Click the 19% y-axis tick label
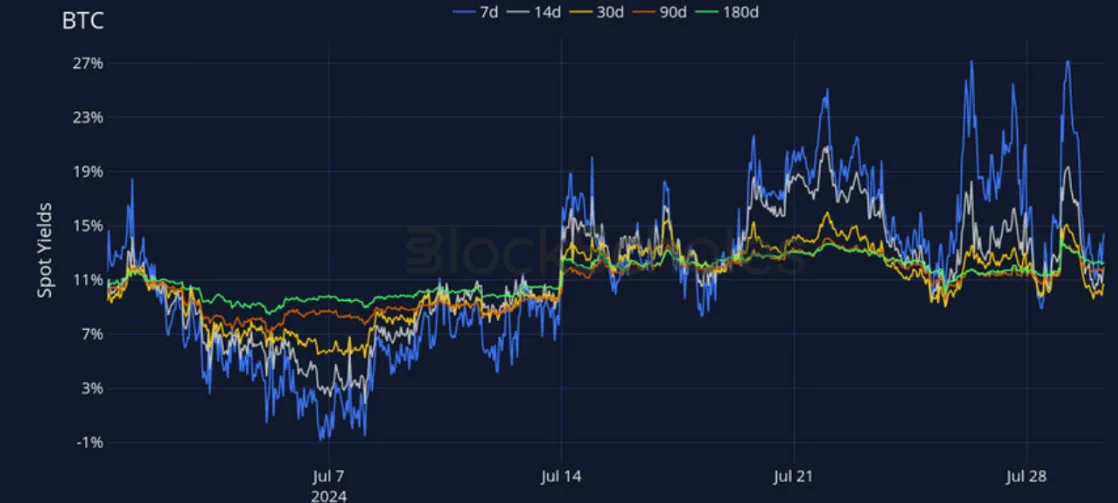Image resolution: width=1118 pixels, height=503 pixels. (x=90, y=172)
